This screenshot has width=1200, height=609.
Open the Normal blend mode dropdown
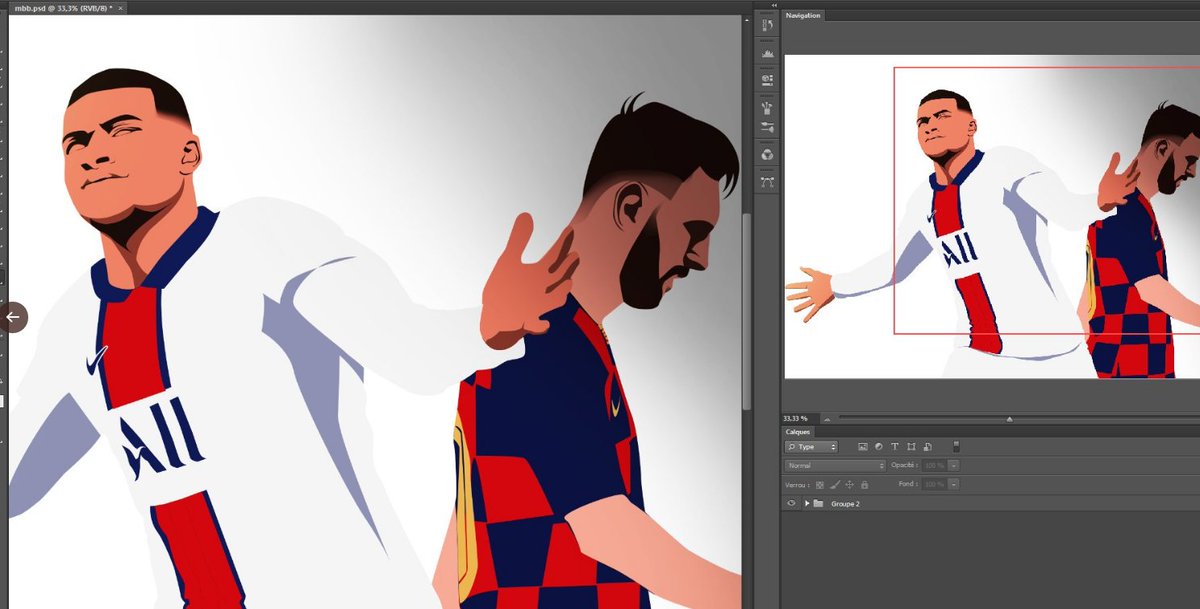(836, 465)
